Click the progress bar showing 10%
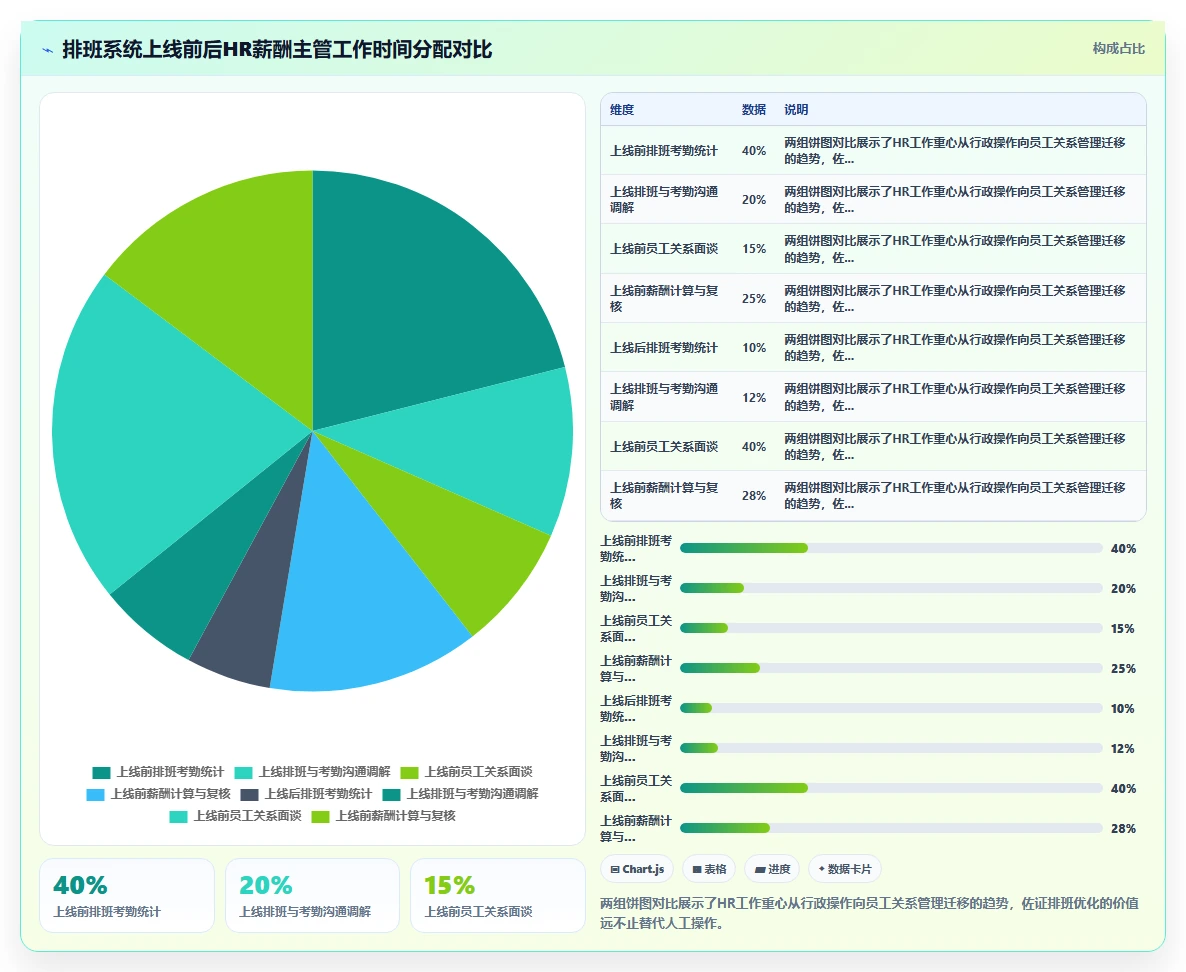Screen dimensions: 1186x972 tap(891, 709)
